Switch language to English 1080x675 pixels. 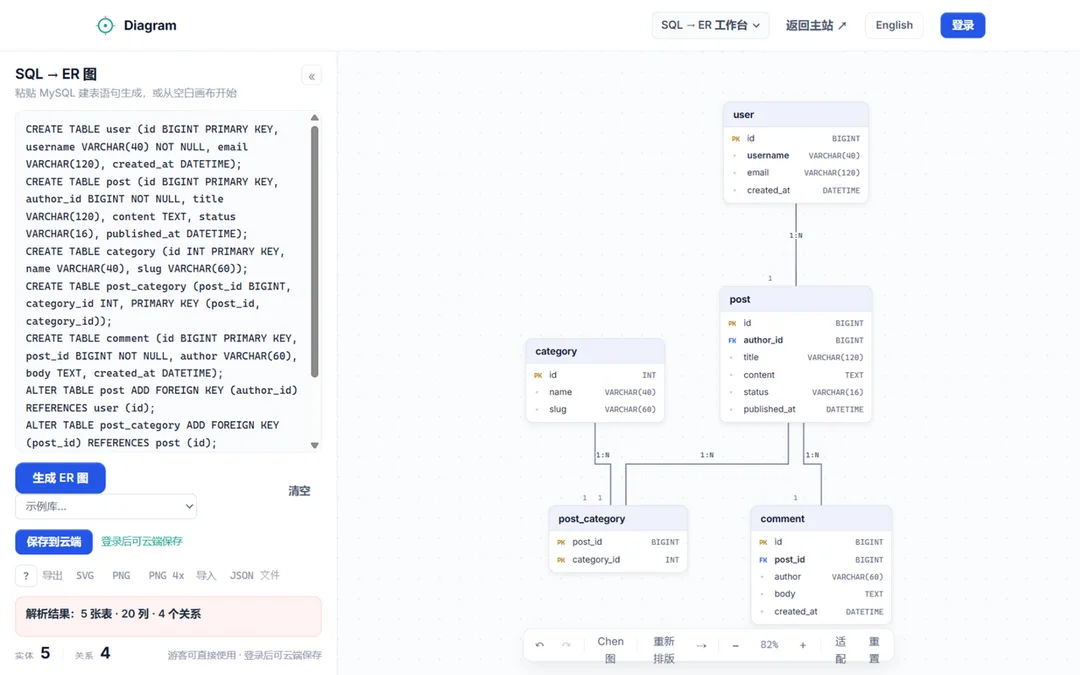(894, 25)
